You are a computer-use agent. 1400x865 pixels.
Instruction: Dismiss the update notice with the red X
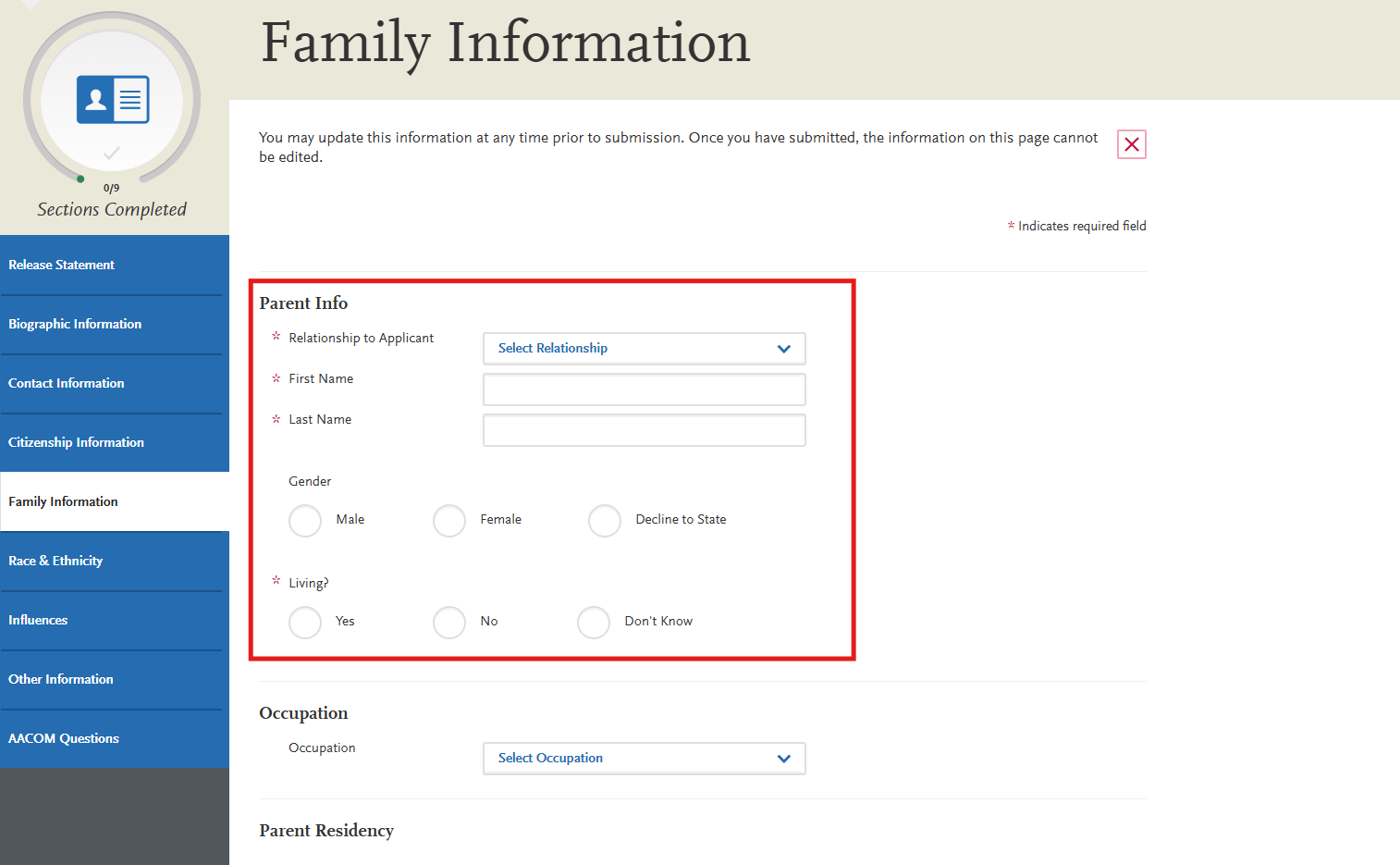[x=1131, y=144]
